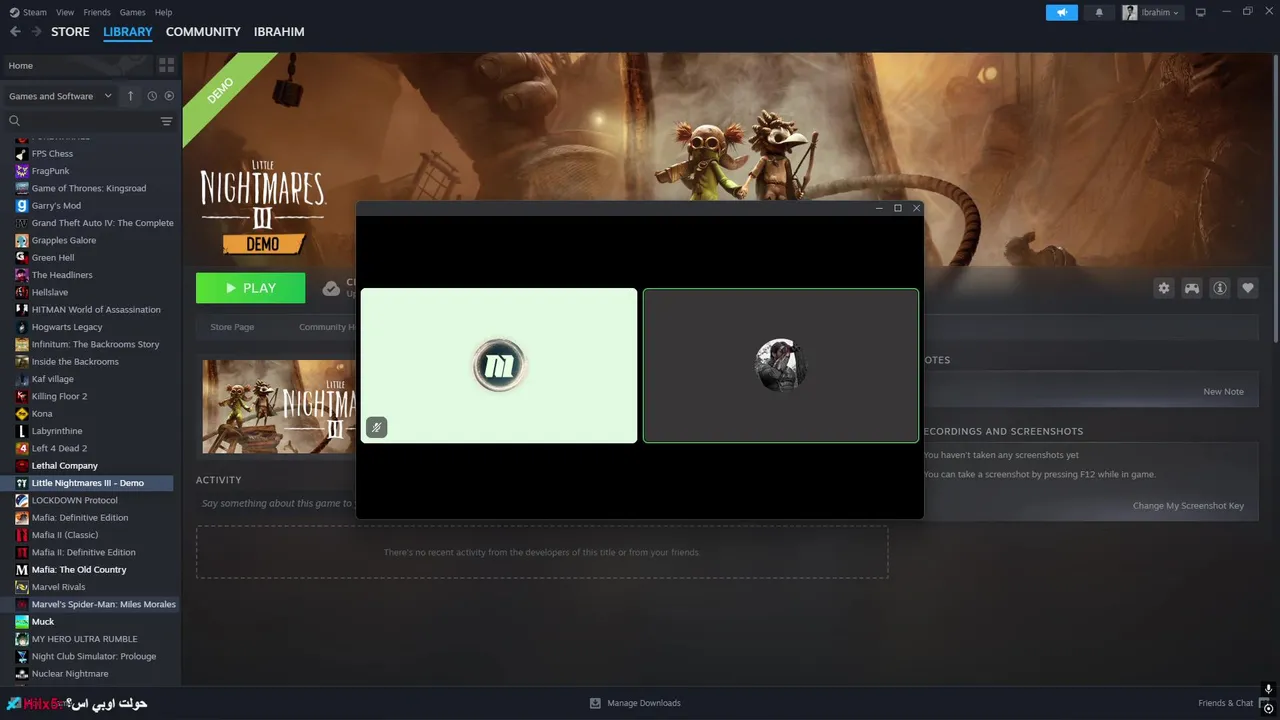The width and height of the screenshot is (1280, 720).
Task: Open the Help menu
Action: (163, 12)
